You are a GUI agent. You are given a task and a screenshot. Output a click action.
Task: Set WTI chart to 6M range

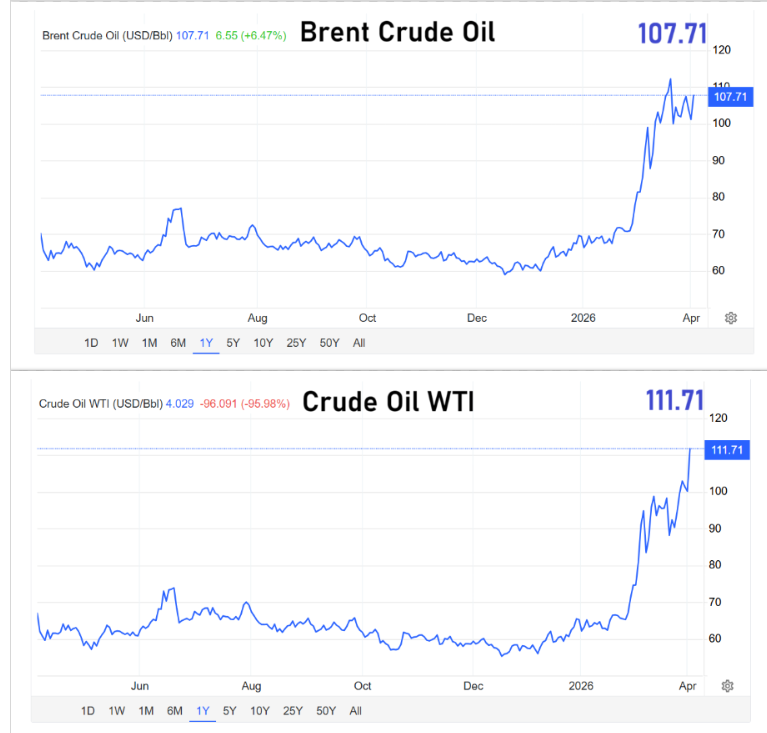[x=175, y=711]
